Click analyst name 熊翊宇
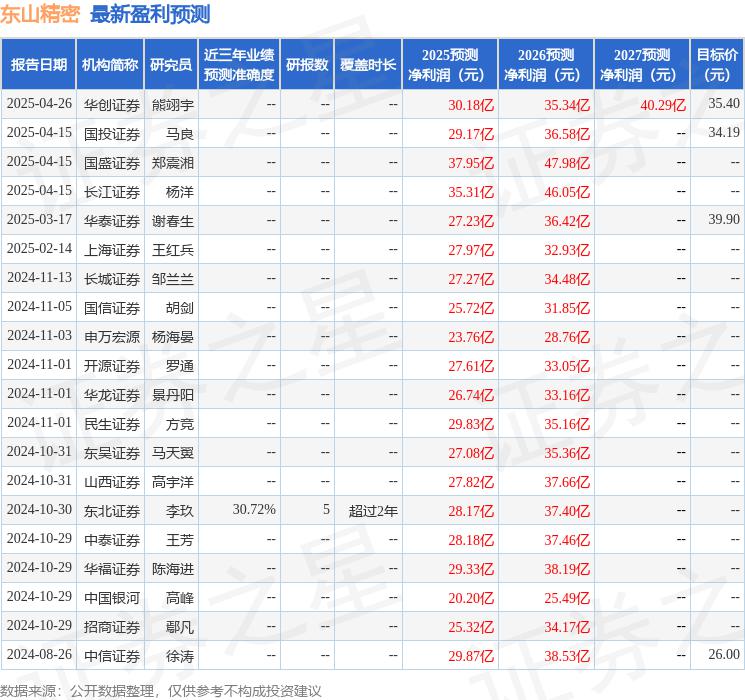Image resolution: width=745 pixels, height=700 pixels. point(173,105)
